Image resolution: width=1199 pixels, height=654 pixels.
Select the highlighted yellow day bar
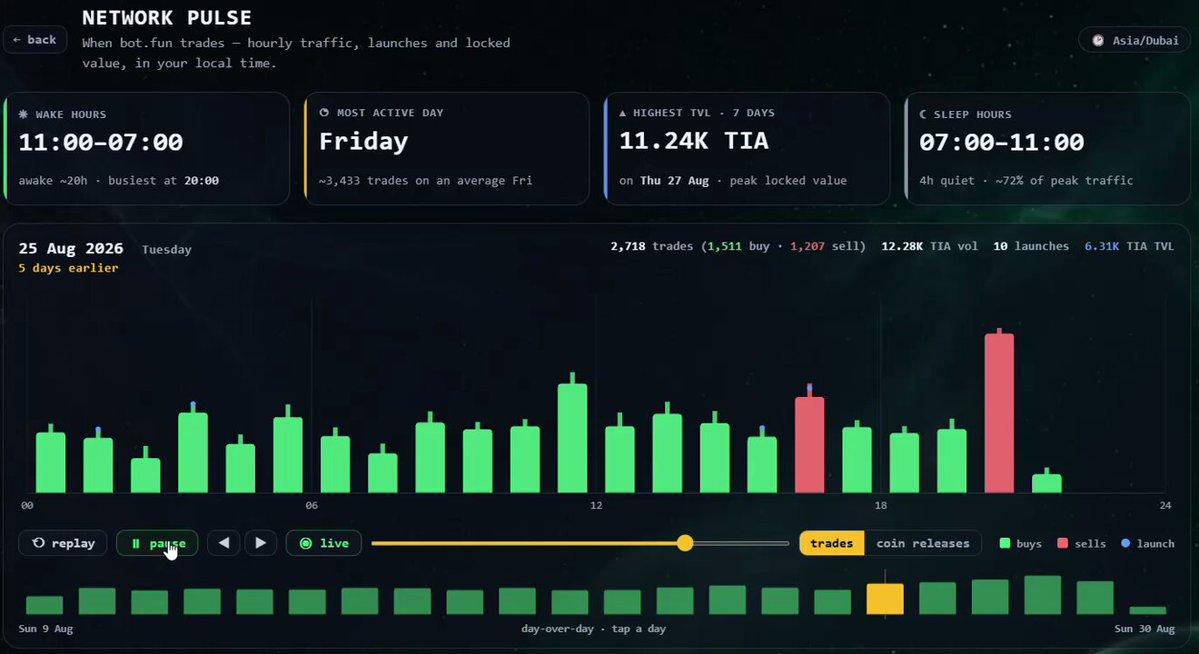pos(885,599)
